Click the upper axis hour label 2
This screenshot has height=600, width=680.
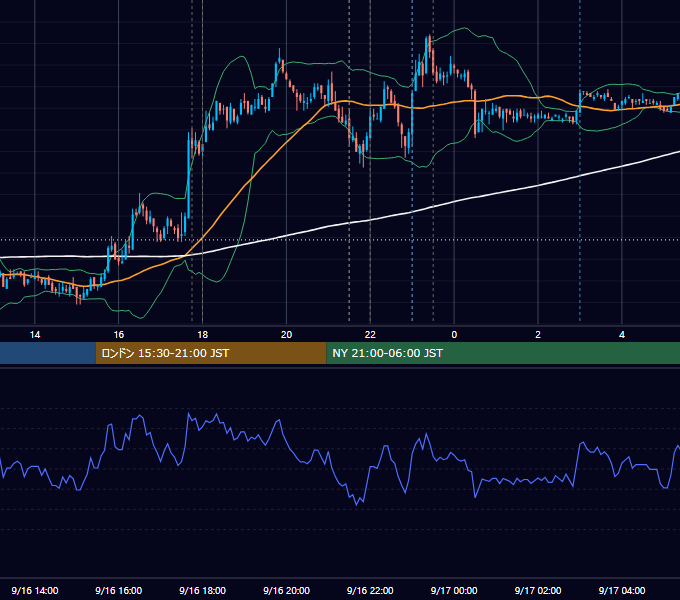[538, 335]
